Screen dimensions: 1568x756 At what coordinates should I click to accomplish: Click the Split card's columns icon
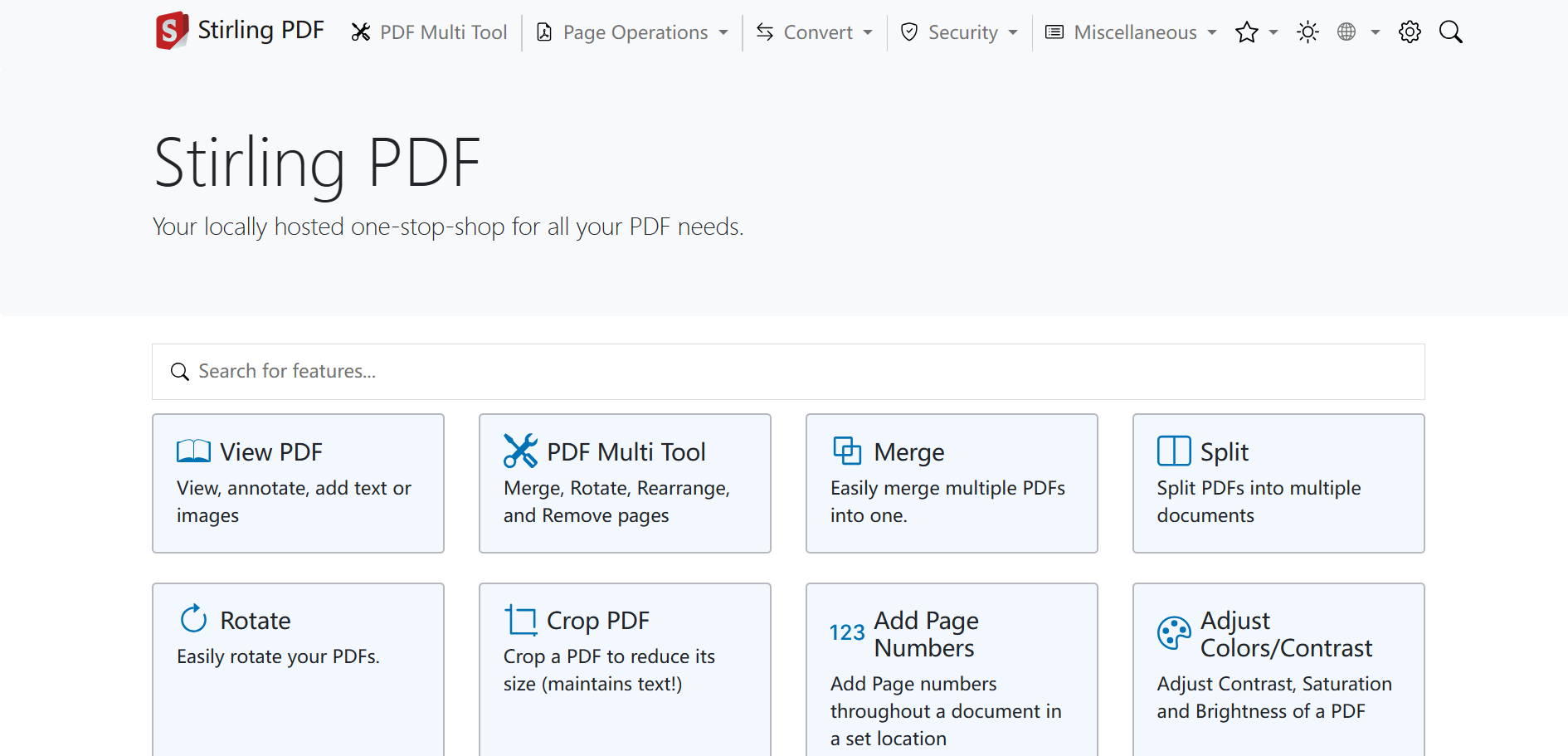click(x=1174, y=451)
